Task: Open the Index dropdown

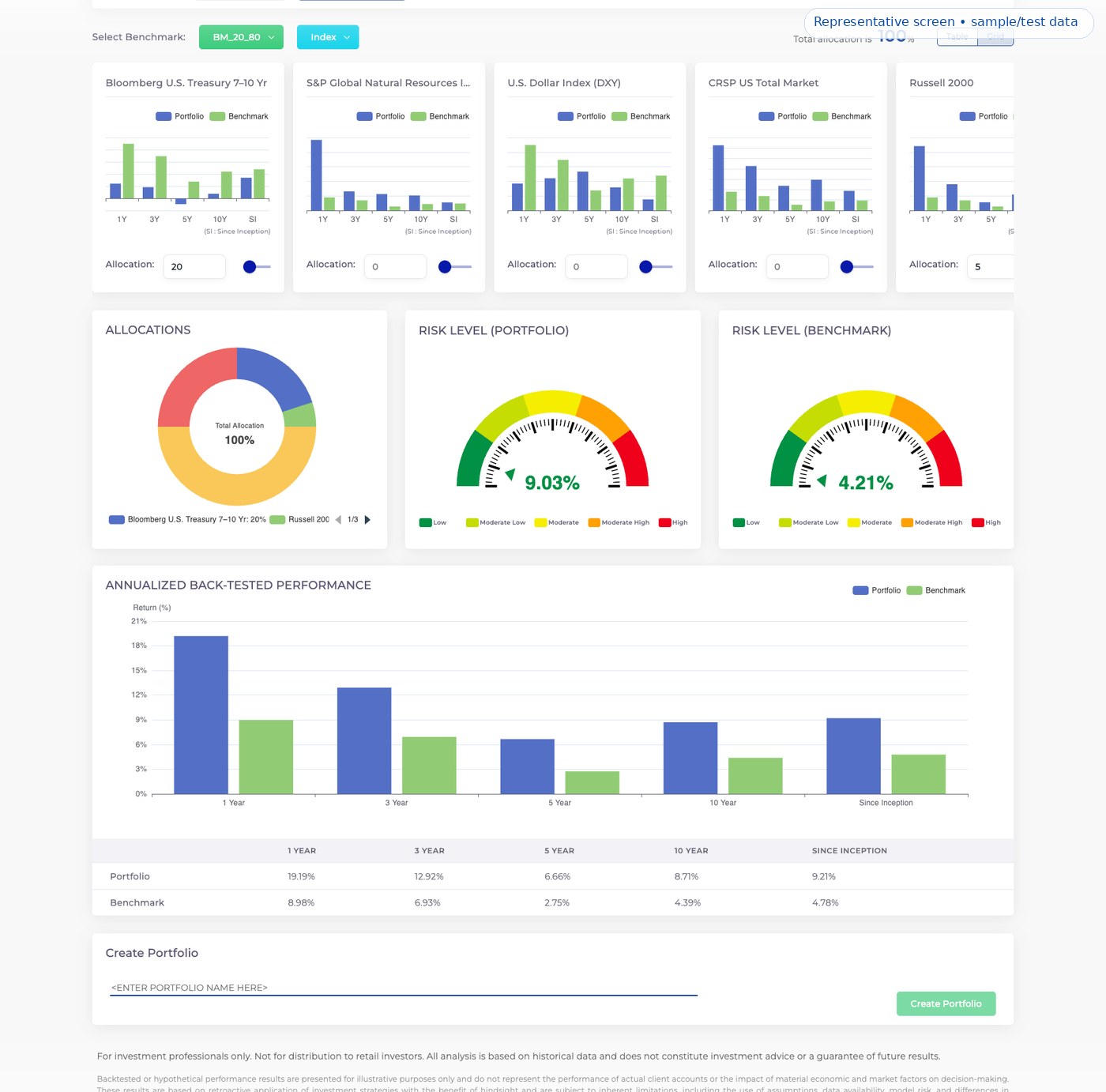Action: [x=328, y=37]
